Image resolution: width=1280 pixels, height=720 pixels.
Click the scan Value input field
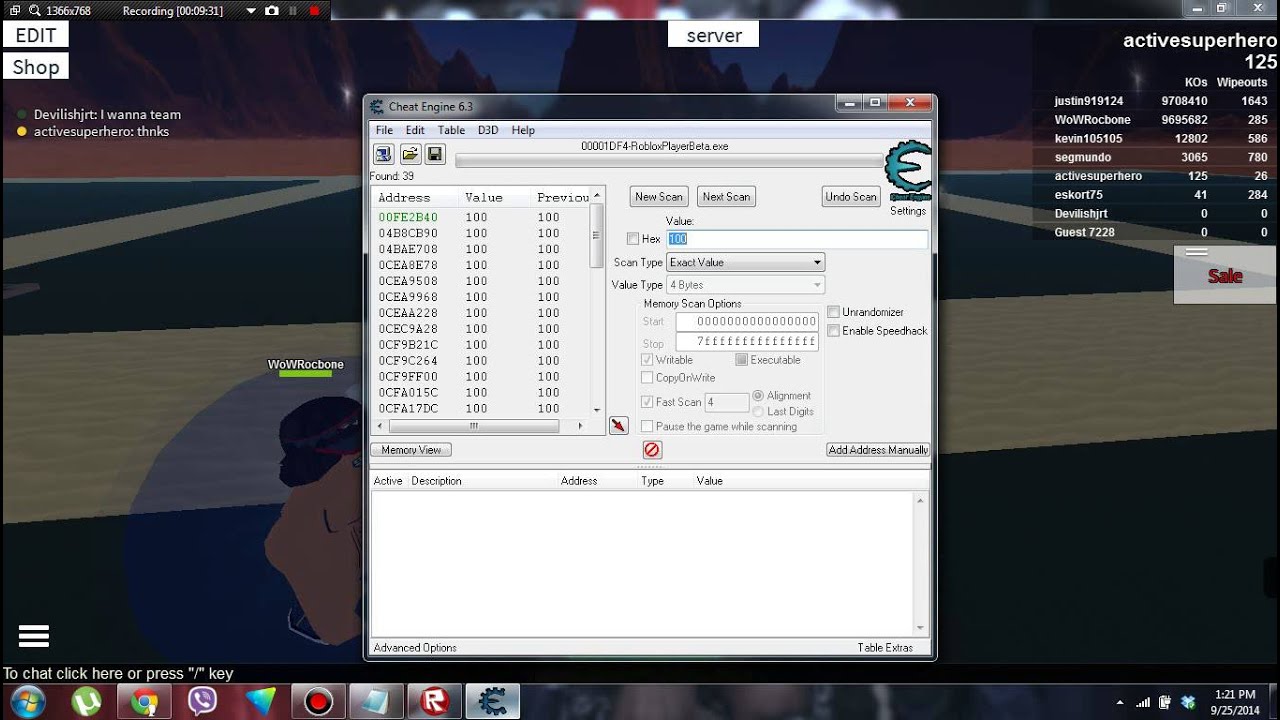click(x=797, y=239)
